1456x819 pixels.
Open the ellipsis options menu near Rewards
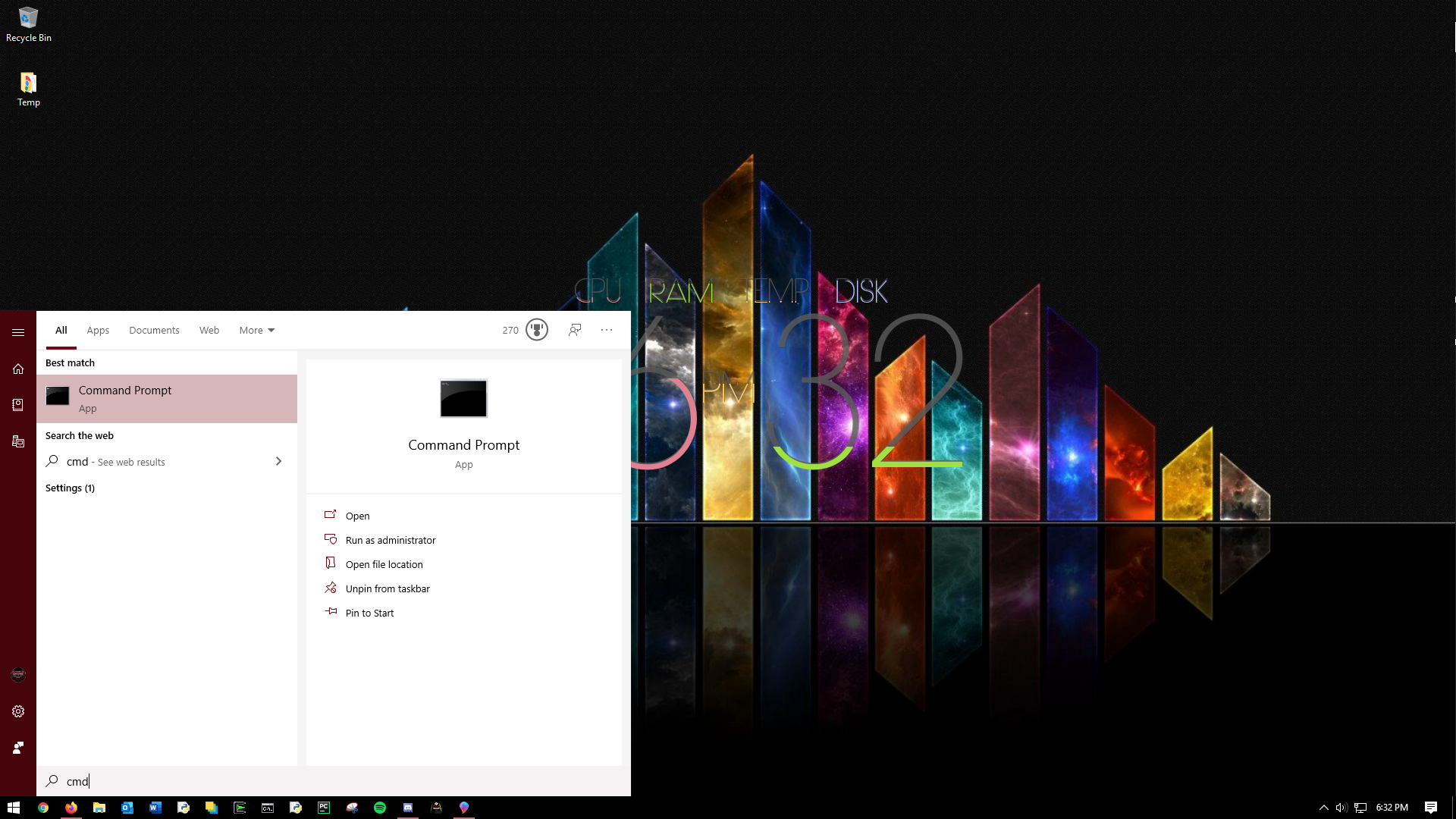tap(606, 330)
